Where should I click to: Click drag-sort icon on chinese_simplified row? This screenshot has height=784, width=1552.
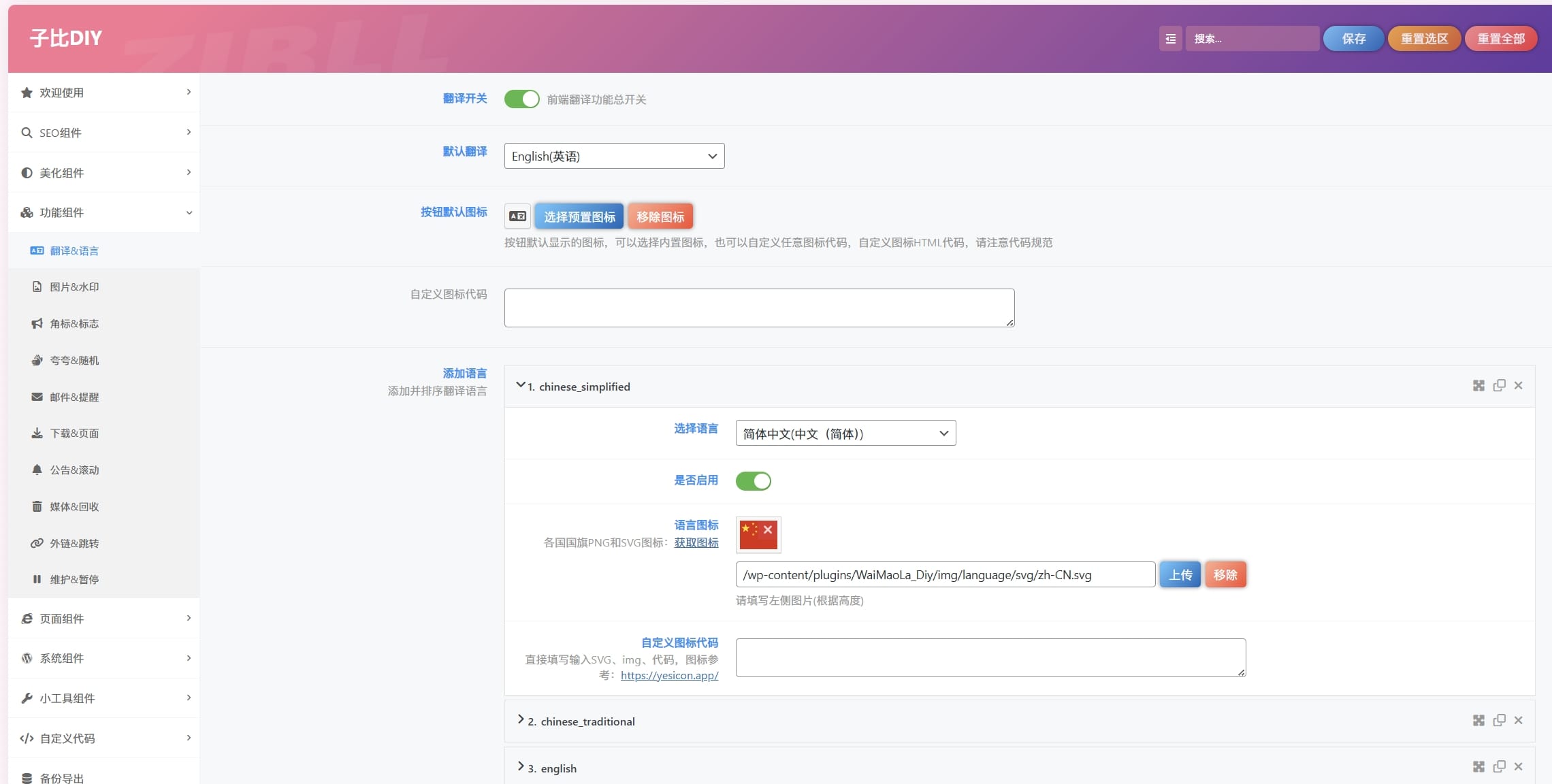1478,386
